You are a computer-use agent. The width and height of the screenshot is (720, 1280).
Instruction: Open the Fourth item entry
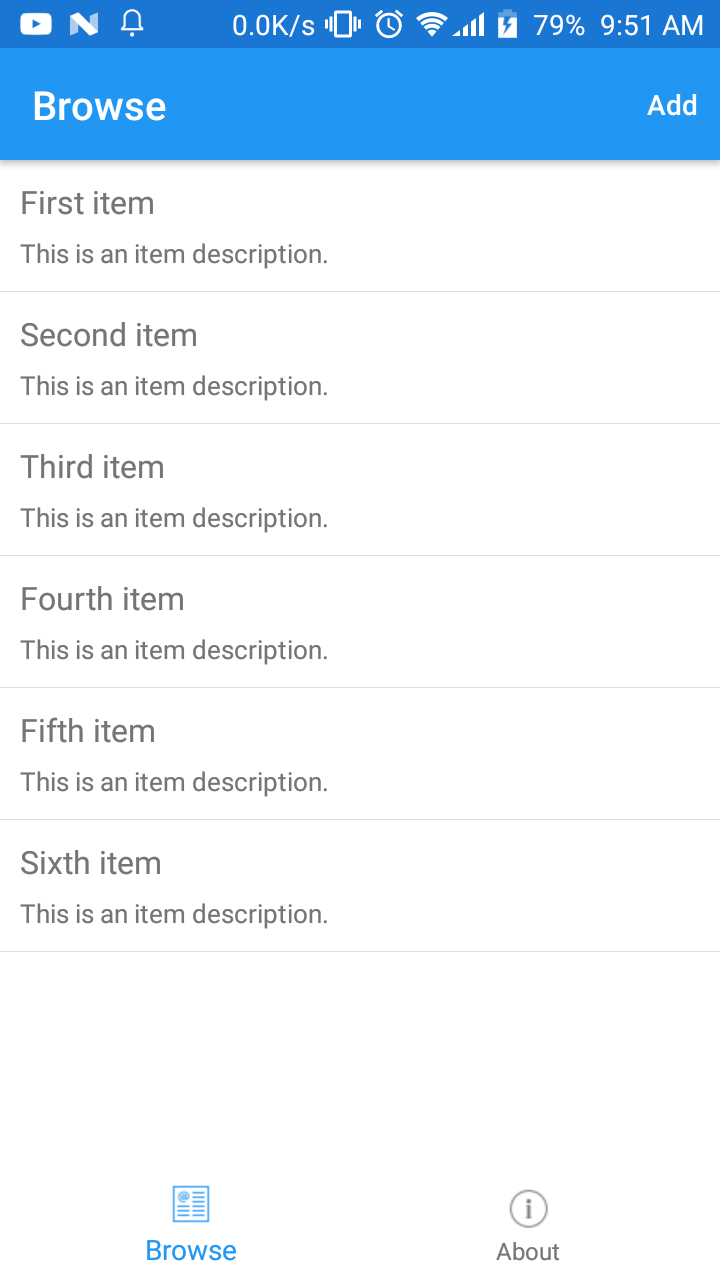[360, 623]
